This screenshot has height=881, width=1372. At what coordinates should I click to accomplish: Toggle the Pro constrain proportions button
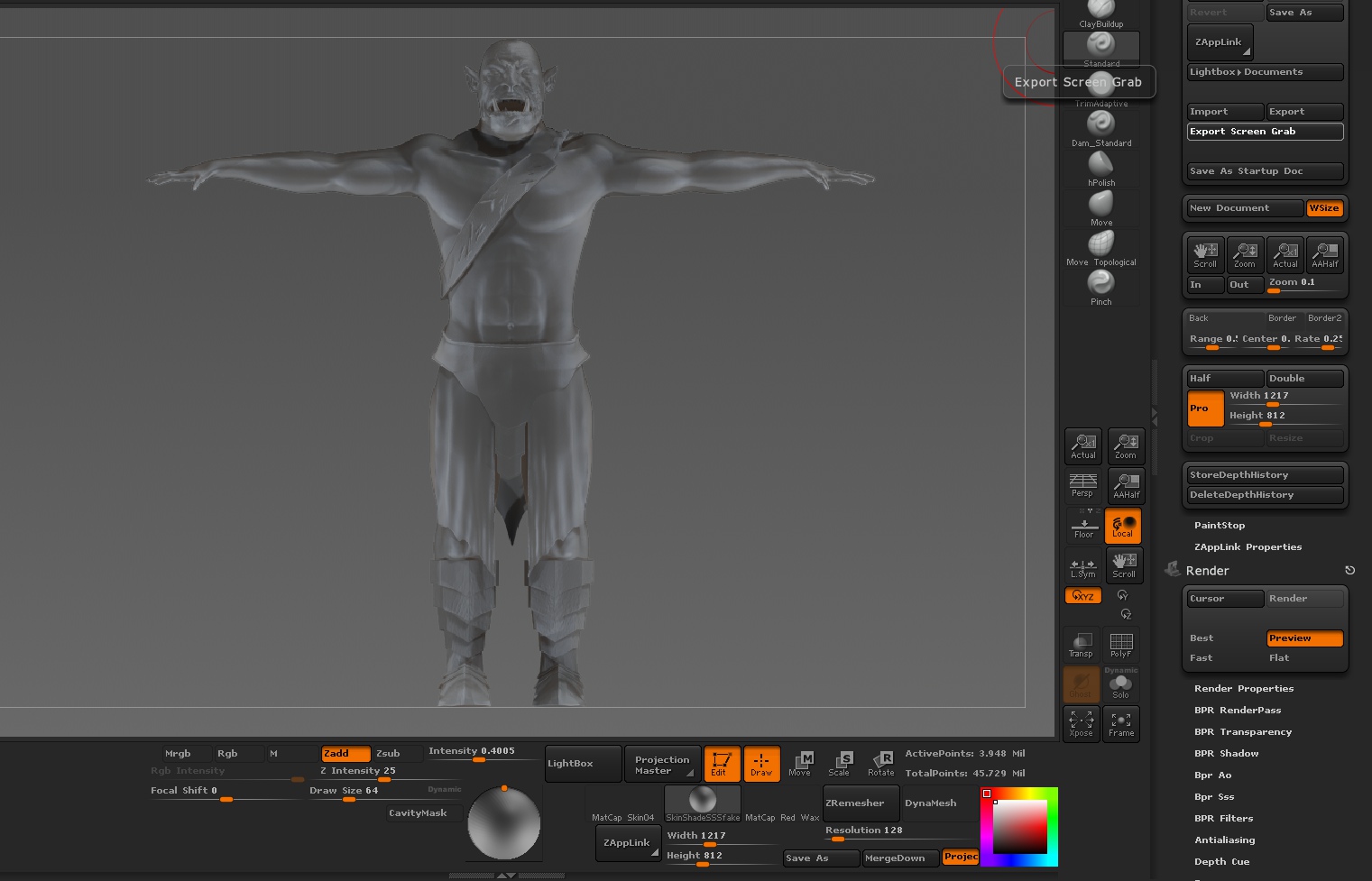(x=1206, y=408)
